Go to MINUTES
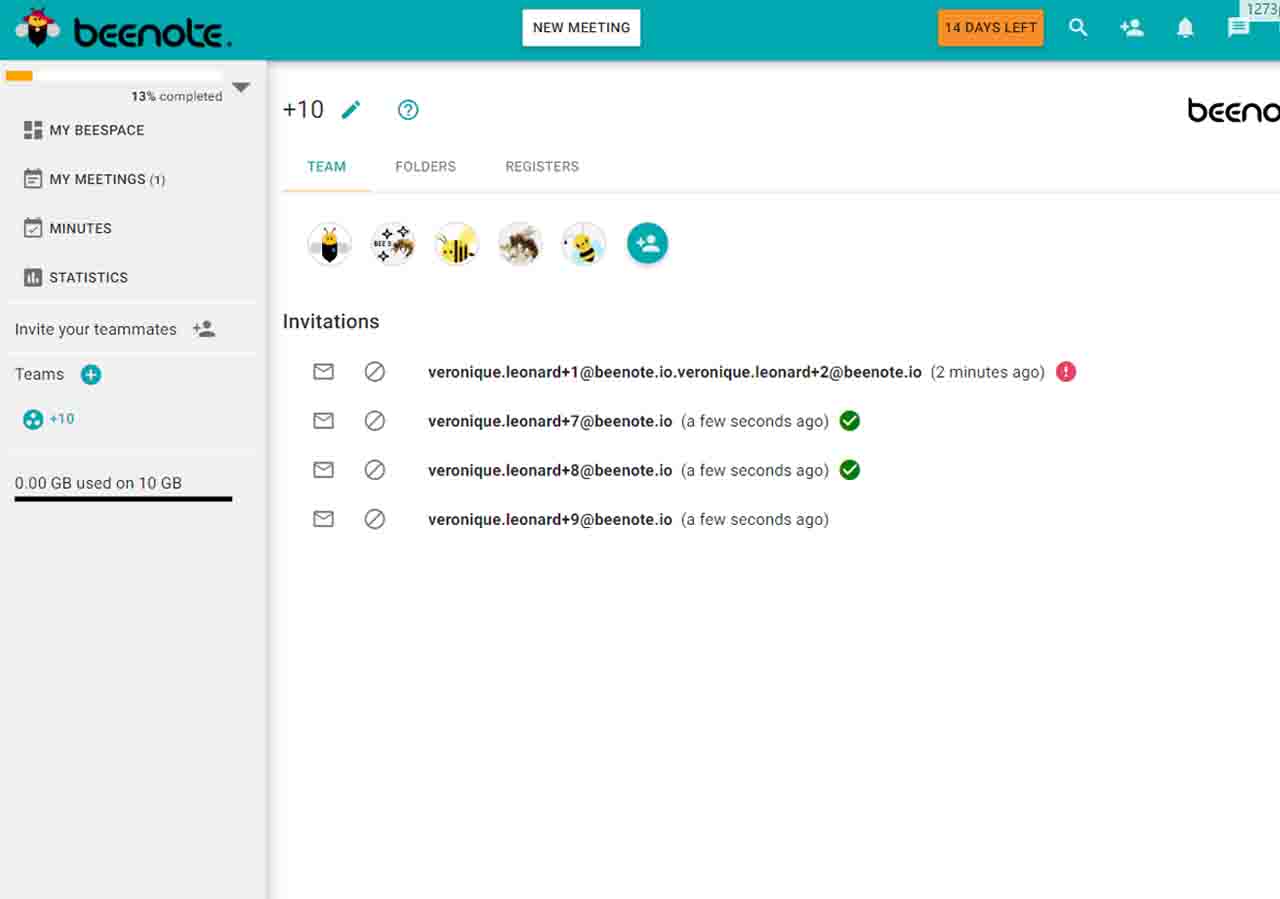The image size is (1280, 899). click(67, 228)
